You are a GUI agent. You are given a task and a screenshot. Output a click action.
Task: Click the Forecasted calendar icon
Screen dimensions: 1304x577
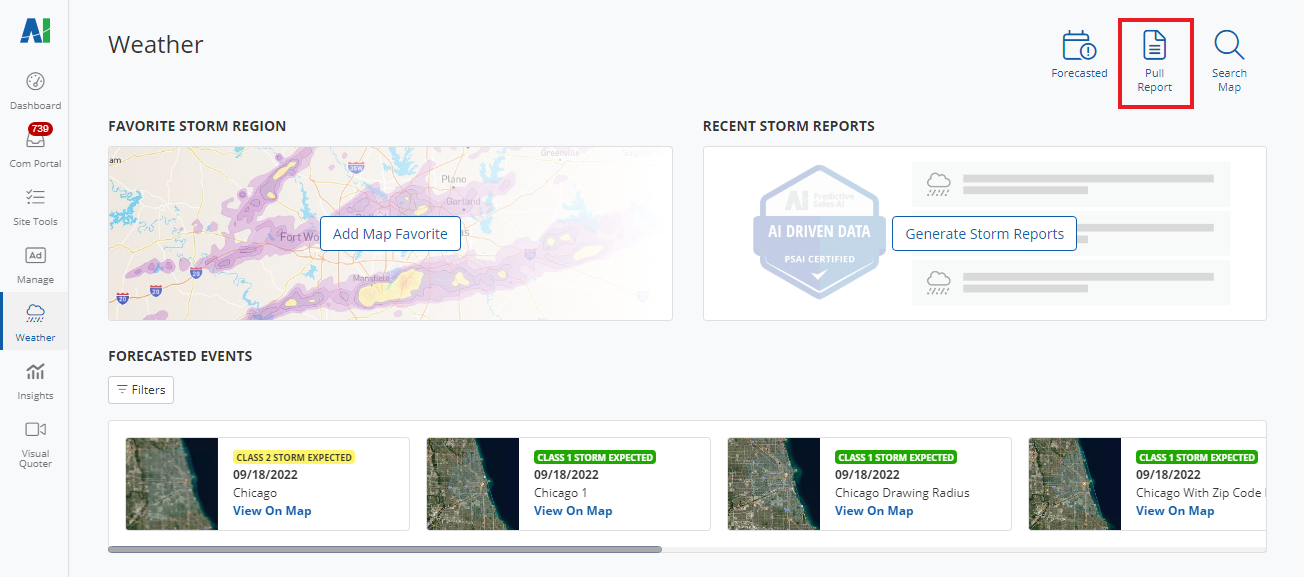point(1079,46)
